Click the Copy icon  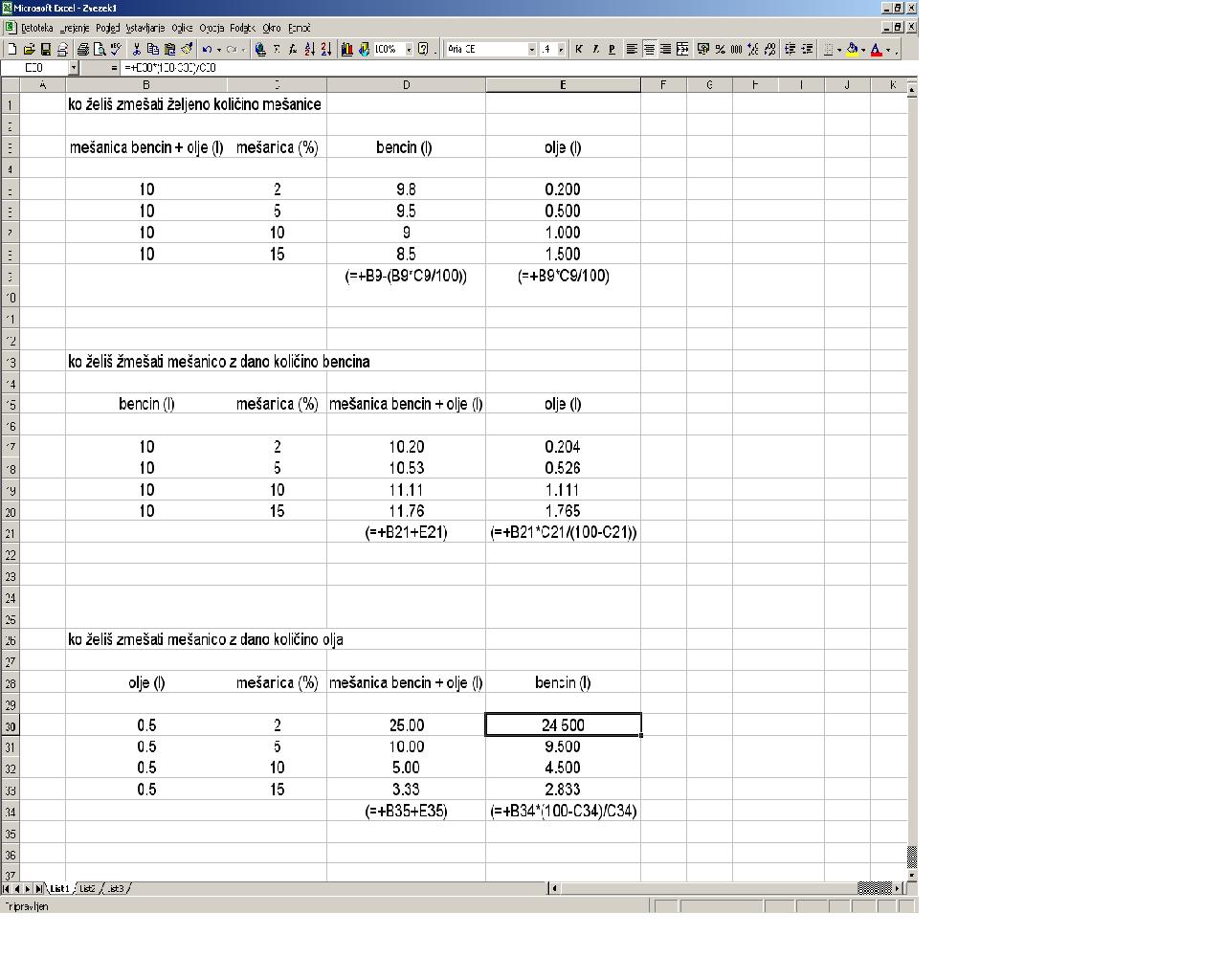(153, 49)
